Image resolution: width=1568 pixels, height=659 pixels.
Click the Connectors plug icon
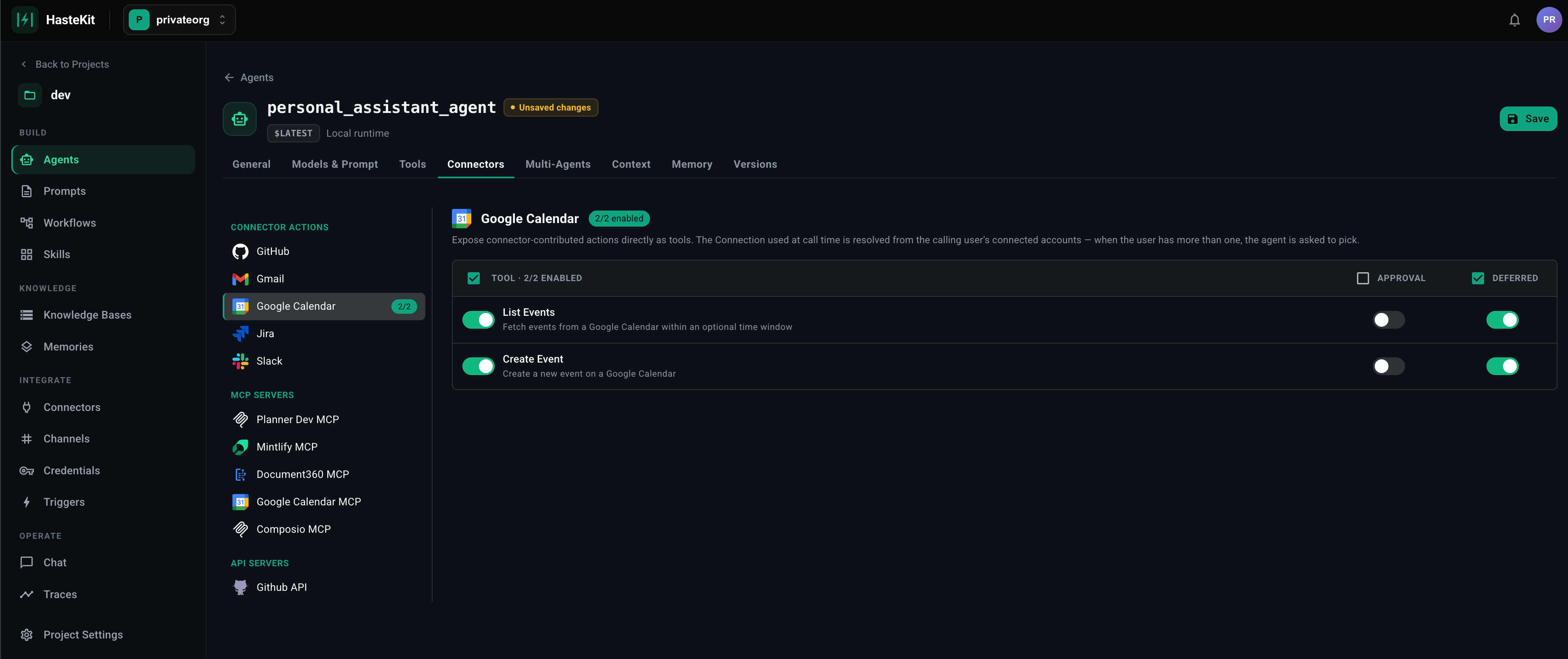[27, 407]
